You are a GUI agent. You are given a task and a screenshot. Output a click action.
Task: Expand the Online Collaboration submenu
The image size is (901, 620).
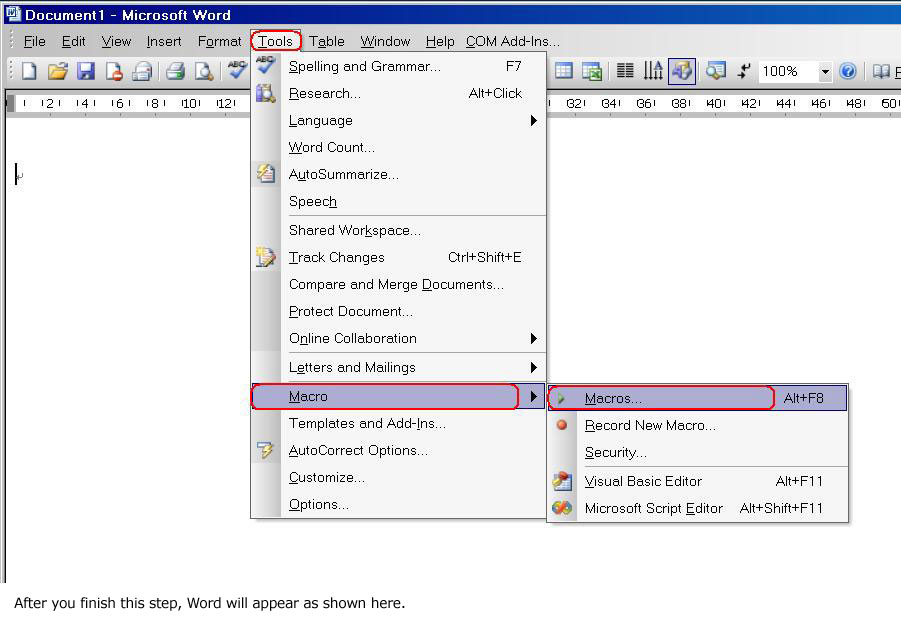[398, 338]
